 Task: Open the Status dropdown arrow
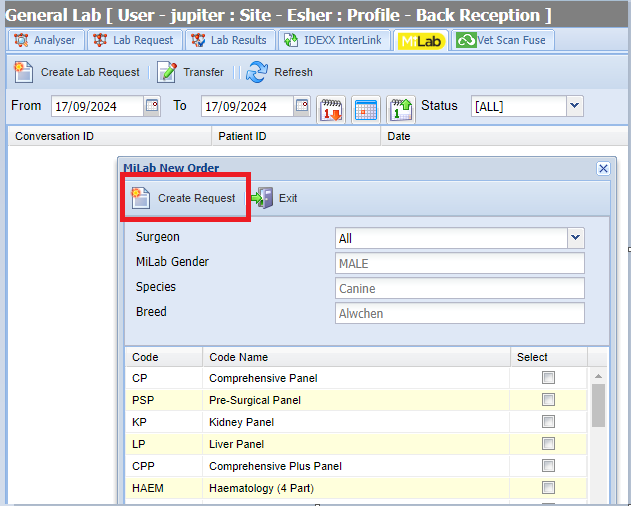click(x=575, y=106)
